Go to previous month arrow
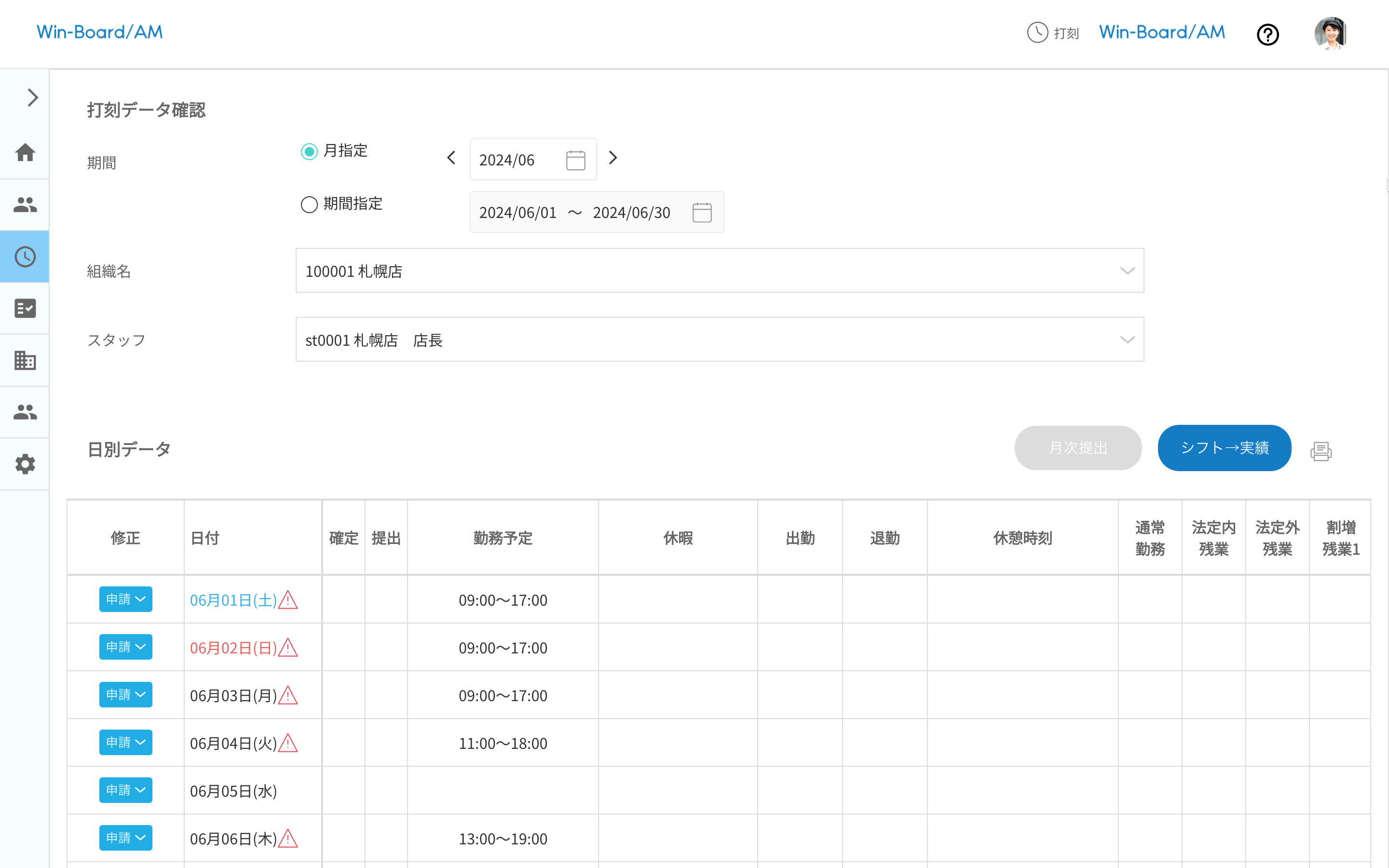The height and width of the screenshot is (868, 1389). click(451, 158)
